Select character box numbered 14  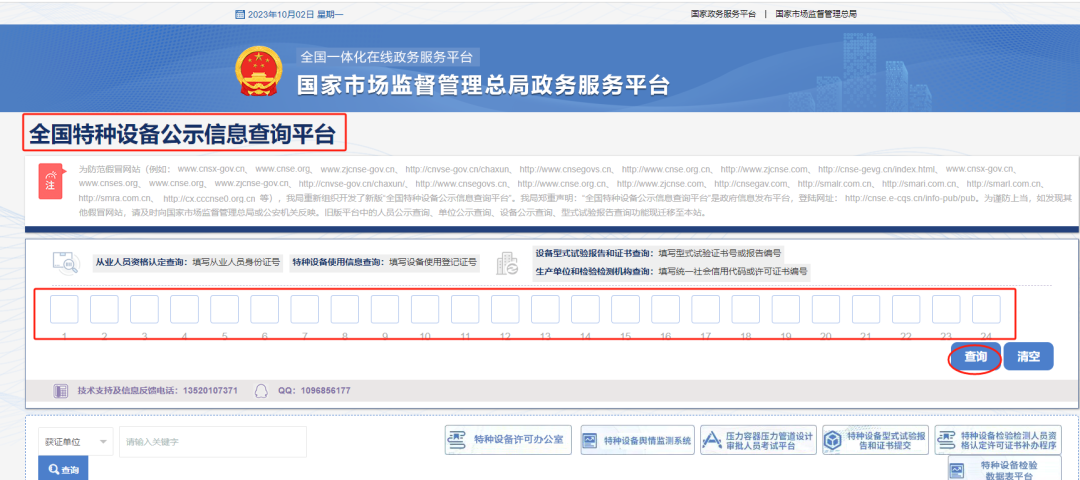585,310
